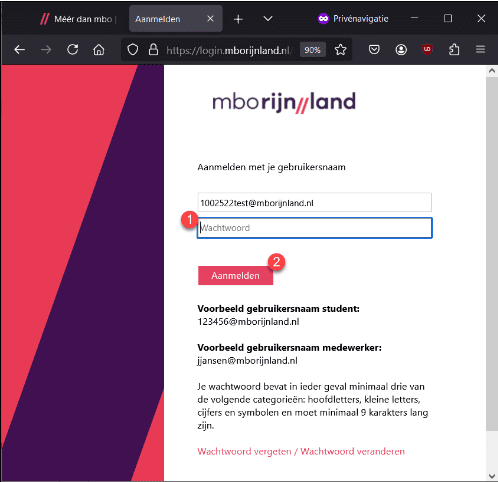Screen dimensions: 498x482
Task: Close the Aanmelden tab
Action: (210, 19)
